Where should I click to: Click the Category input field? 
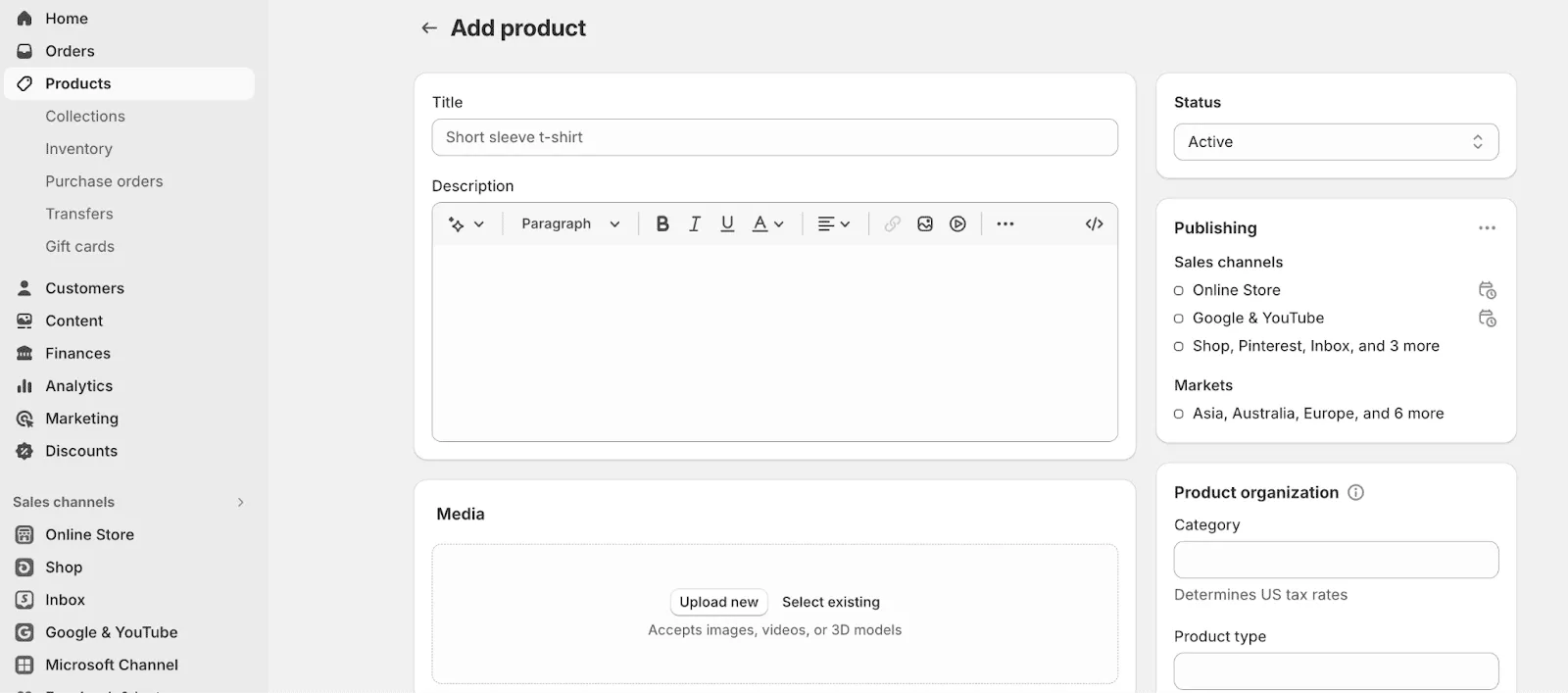1336,560
